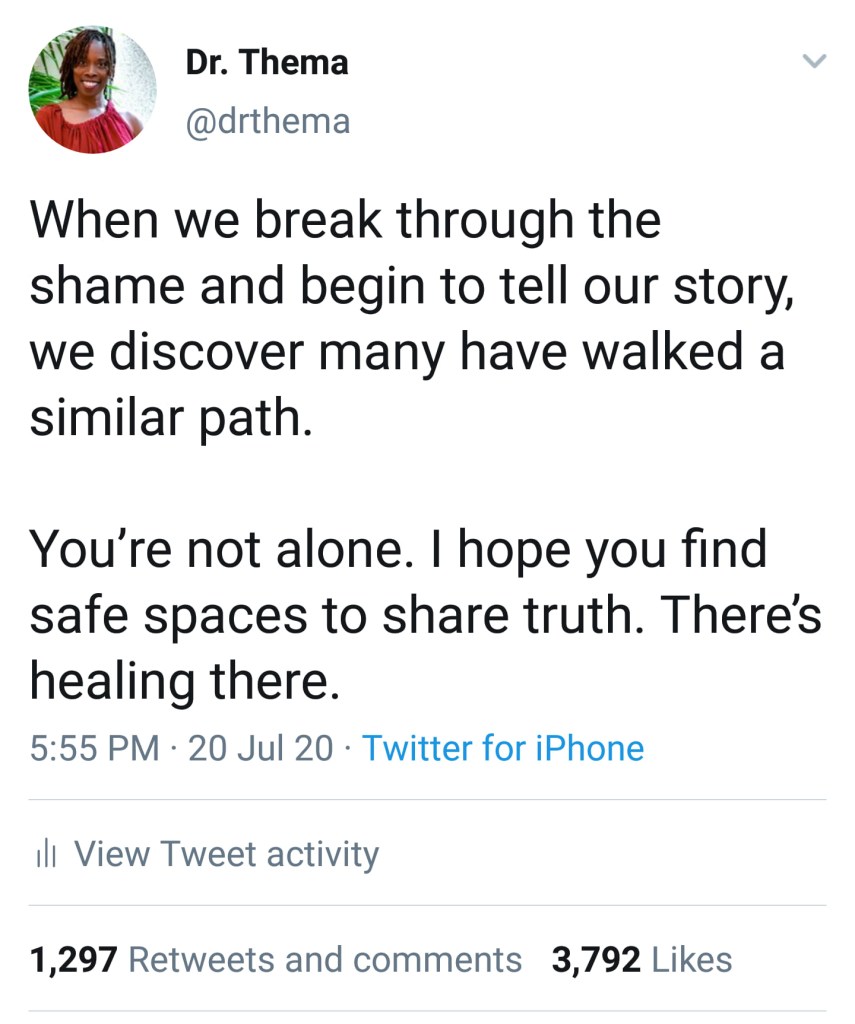Image resolution: width=855 pixels, height=1024 pixels.
Task: Click the line "safe spaces to share truth."
Action: 425,615
